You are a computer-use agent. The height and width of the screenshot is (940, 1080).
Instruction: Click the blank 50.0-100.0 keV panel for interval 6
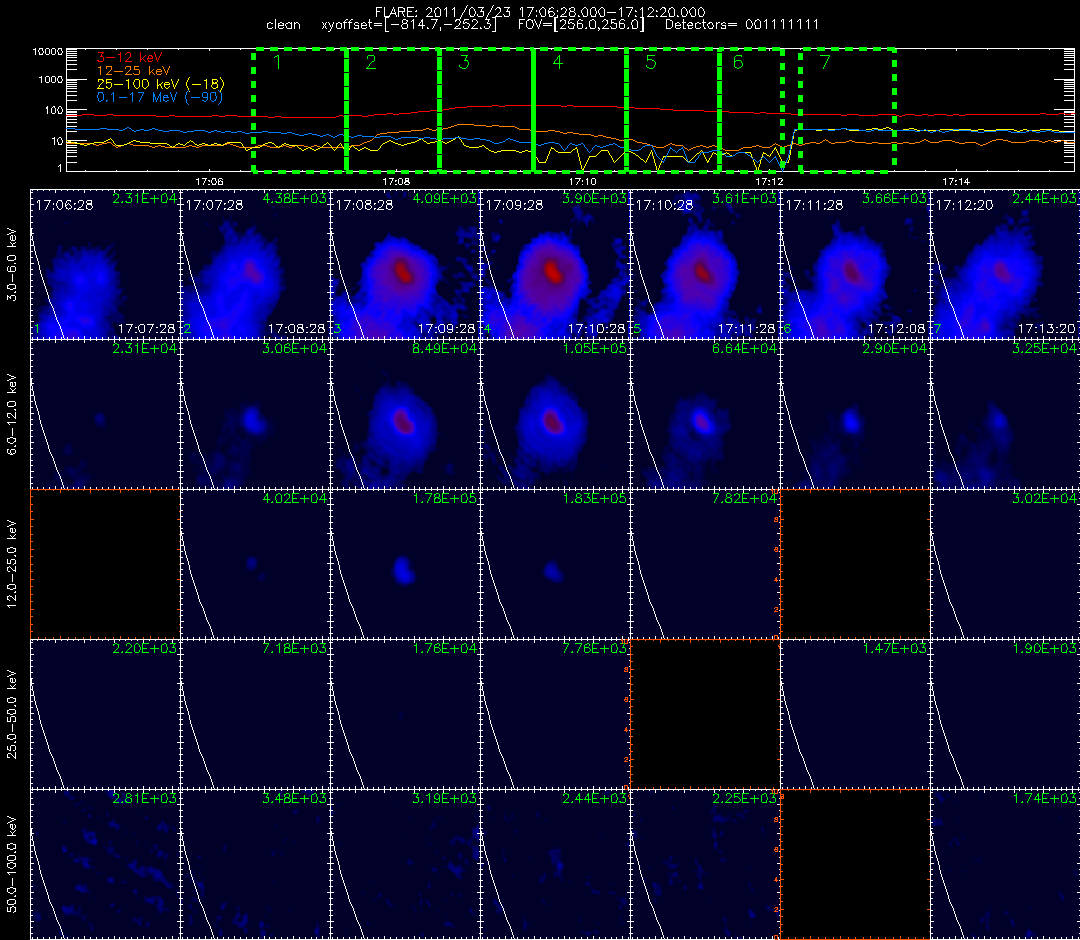point(855,864)
